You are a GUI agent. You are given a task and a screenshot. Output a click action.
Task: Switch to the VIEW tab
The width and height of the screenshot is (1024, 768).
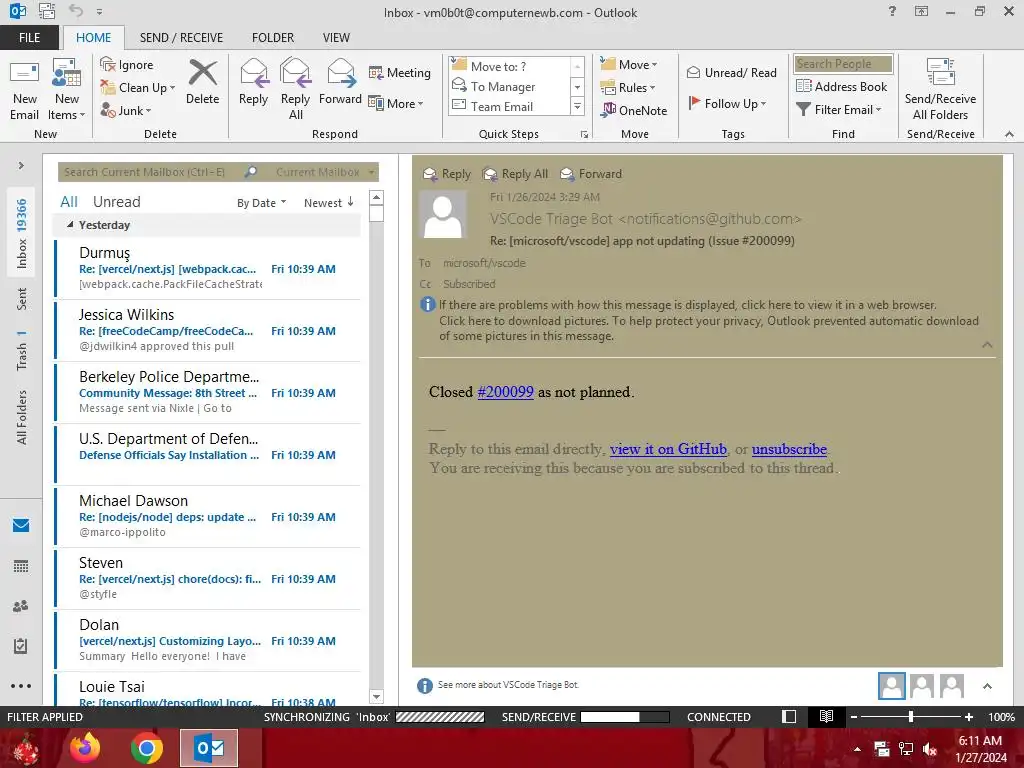tap(336, 37)
